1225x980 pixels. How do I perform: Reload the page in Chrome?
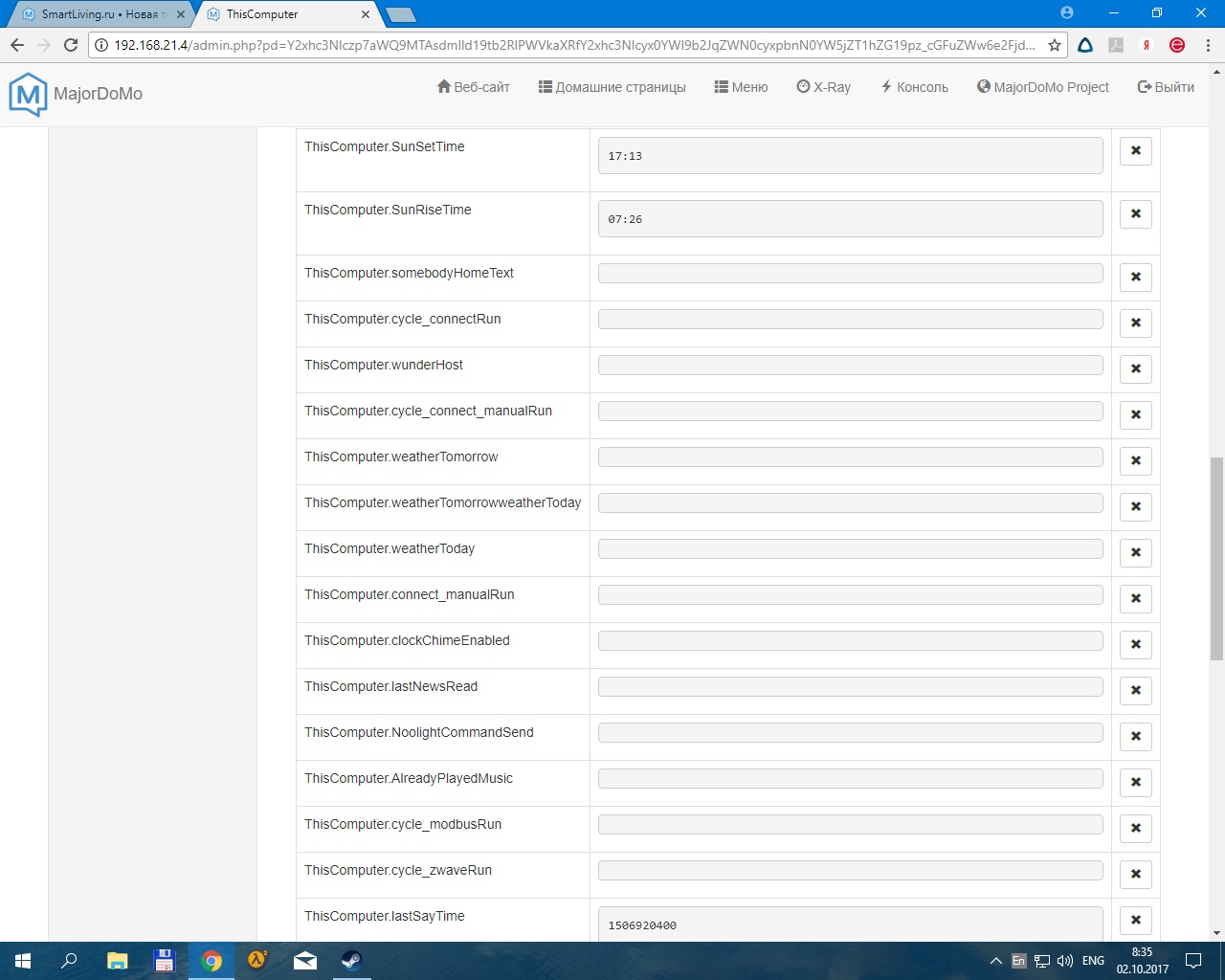[x=70, y=45]
